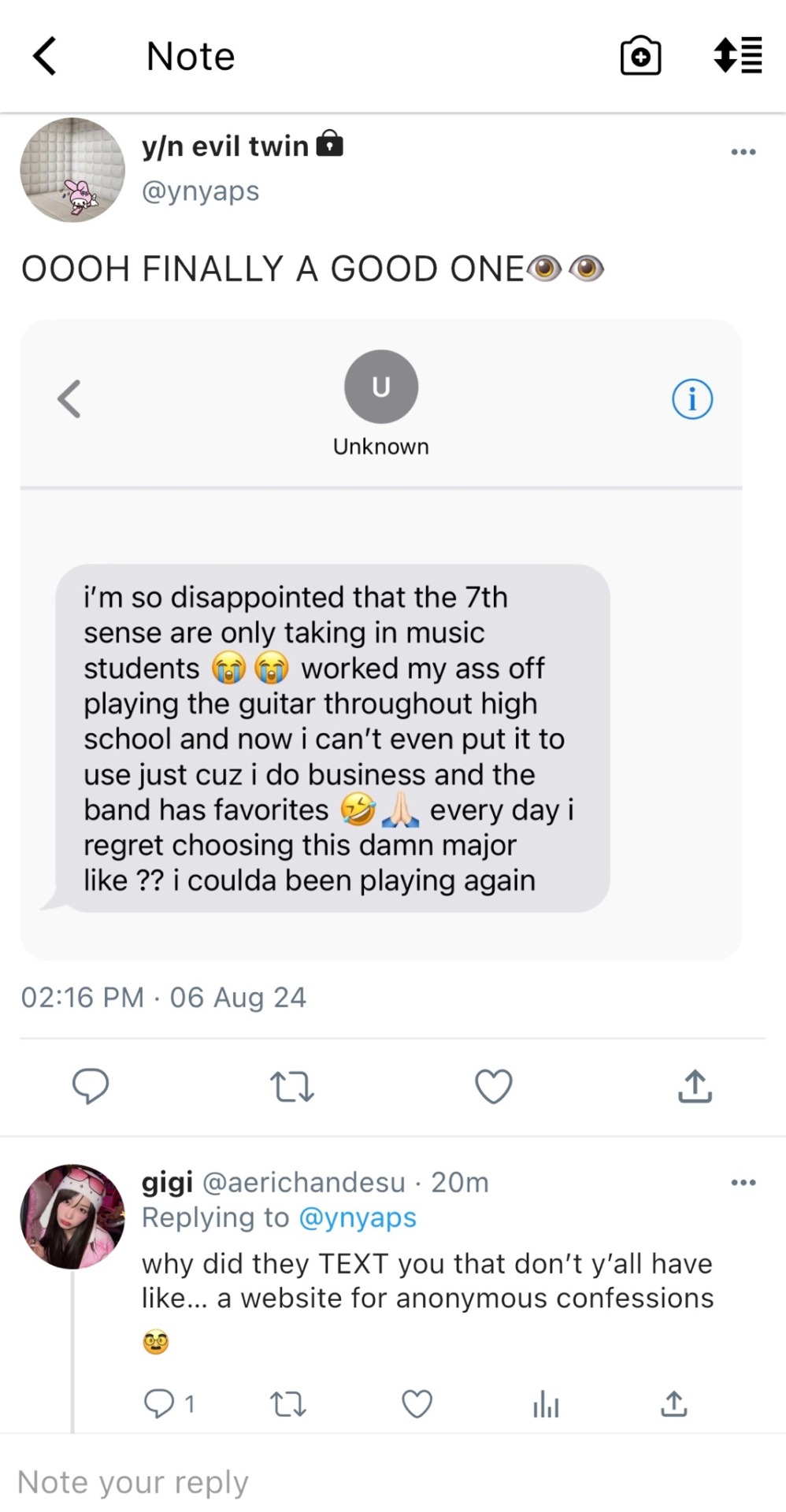Tap the back arrow beside Note
This screenshot has height=1512, width=786.
pyautogui.click(x=45, y=56)
